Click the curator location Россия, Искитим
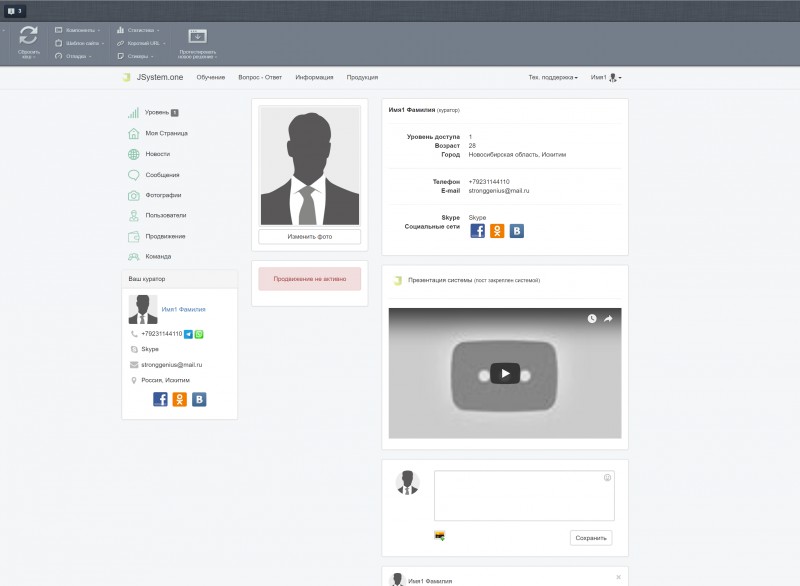This screenshot has height=586, width=800. (x=165, y=380)
